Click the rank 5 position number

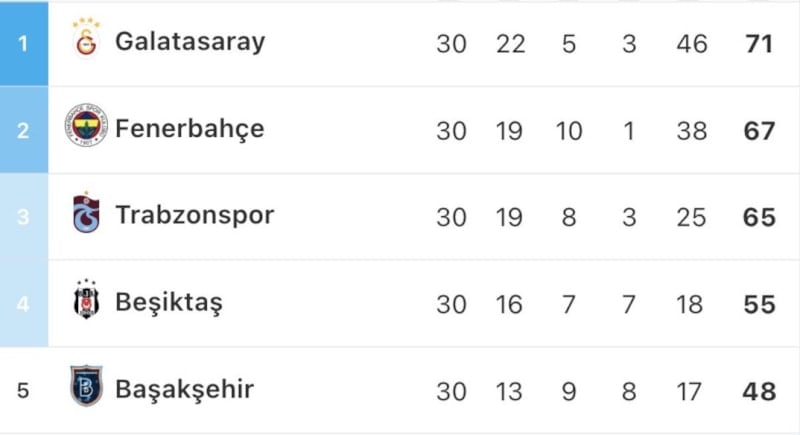click(x=24, y=390)
